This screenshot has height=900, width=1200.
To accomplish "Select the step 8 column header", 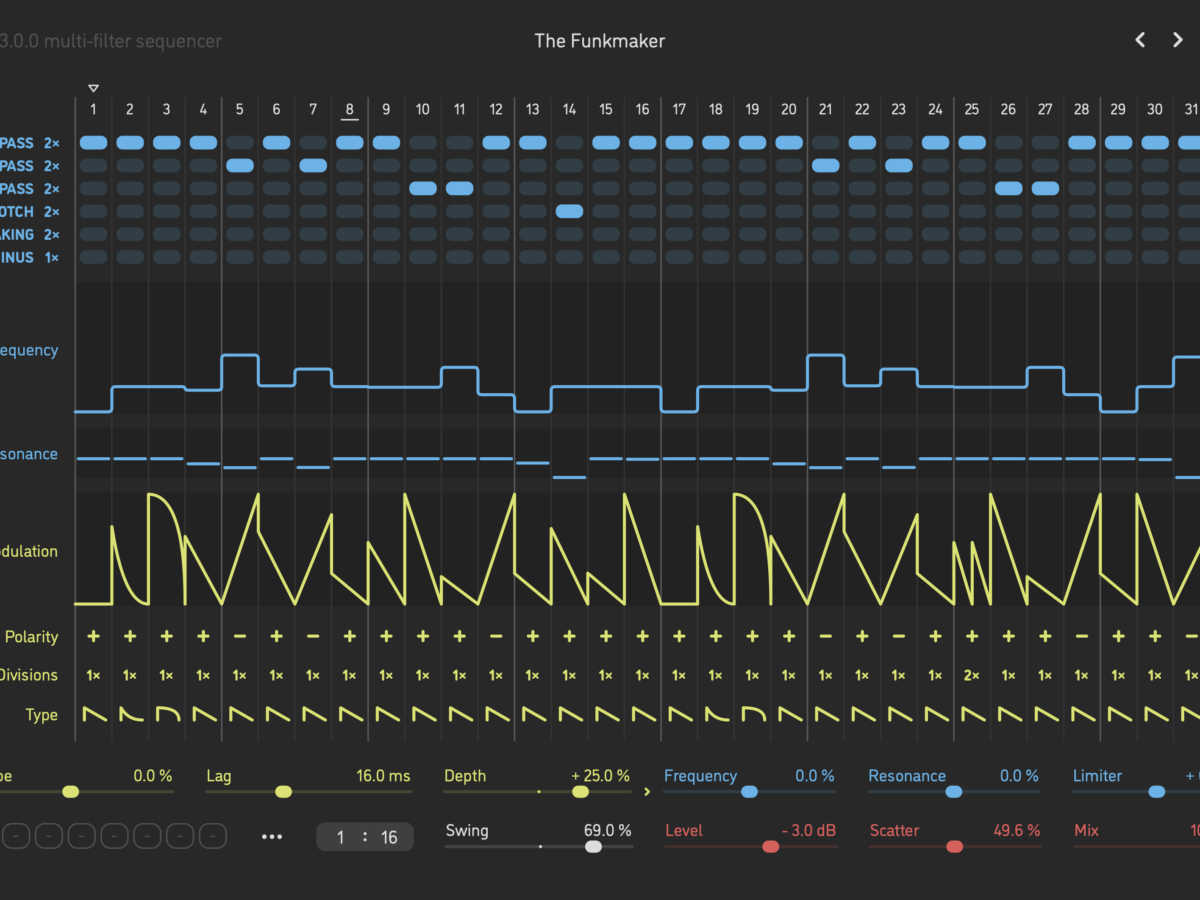I will (x=349, y=110).
